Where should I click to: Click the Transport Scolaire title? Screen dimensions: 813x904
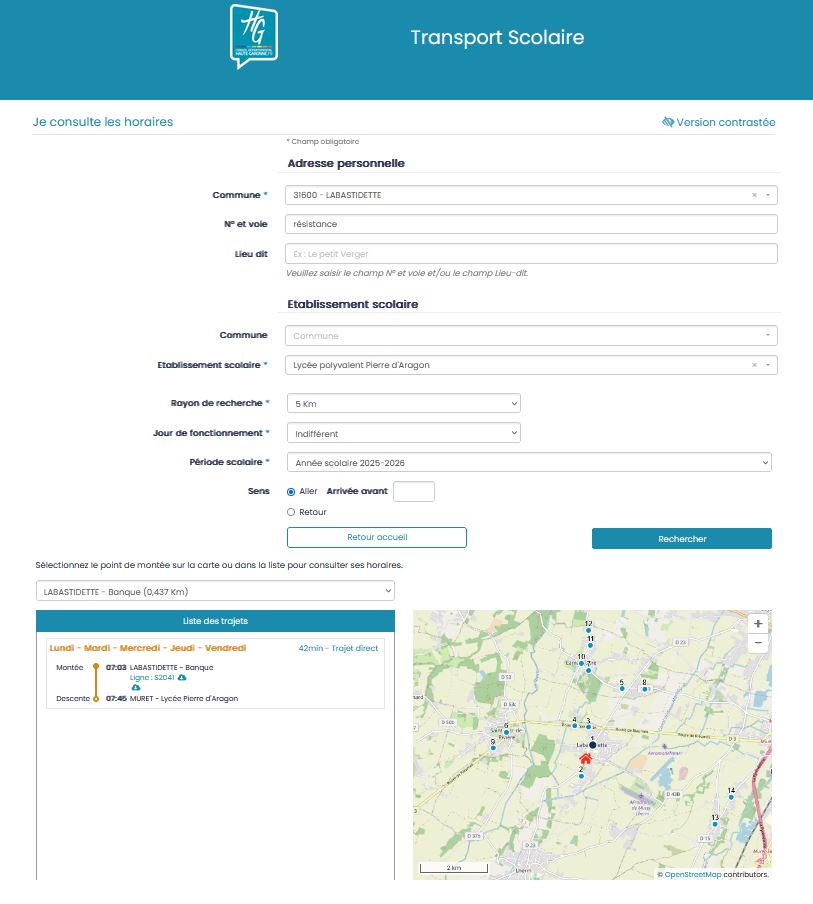tap(497, 37)
